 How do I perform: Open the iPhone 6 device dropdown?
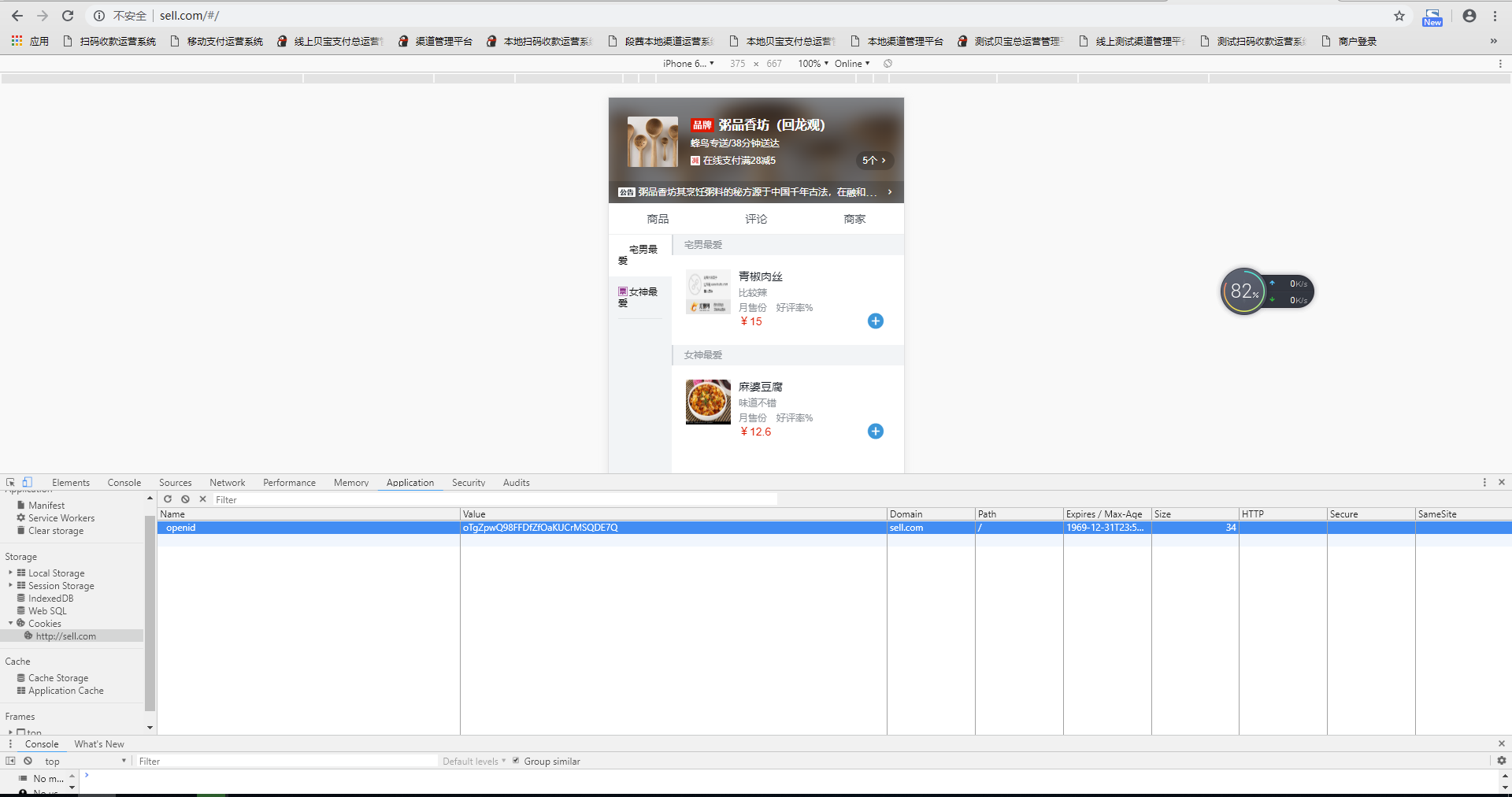[687, 64]
